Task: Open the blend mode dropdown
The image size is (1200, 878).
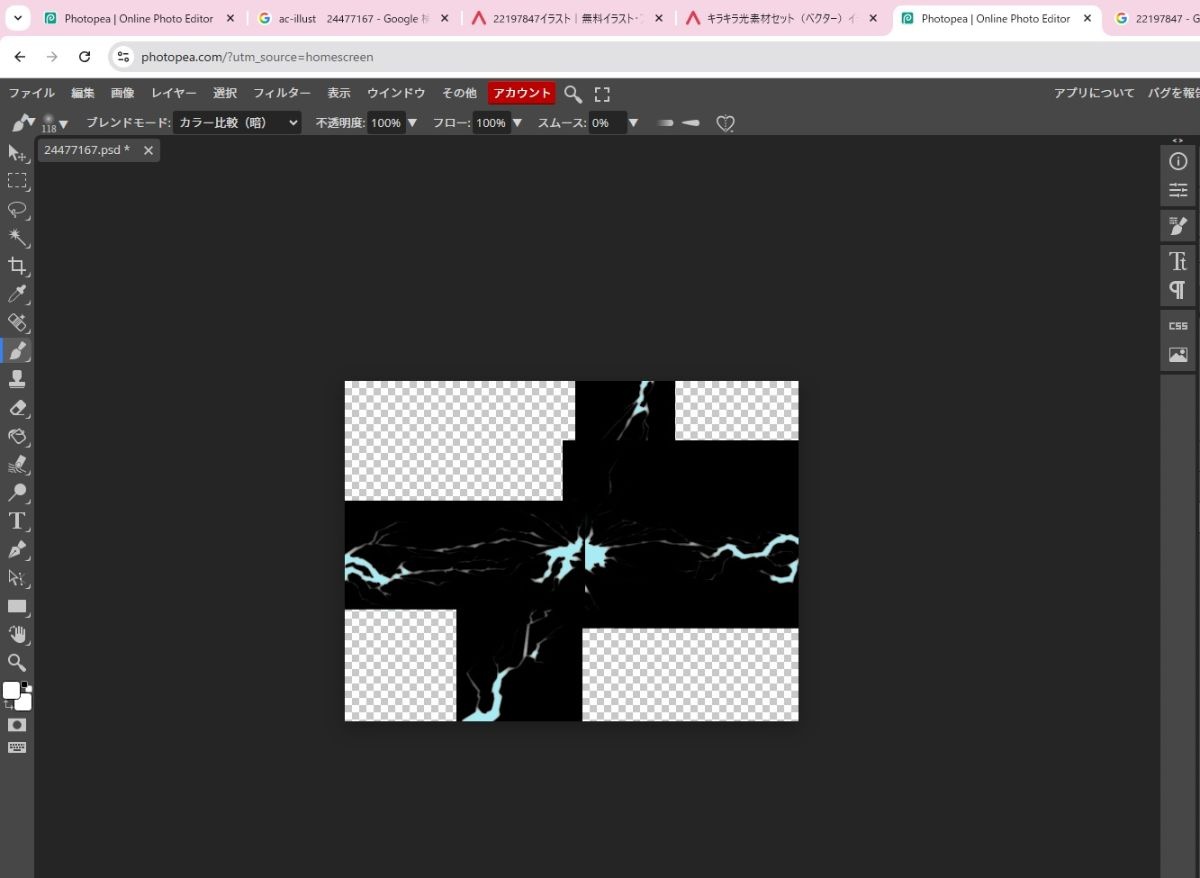Action: point(237,123)
